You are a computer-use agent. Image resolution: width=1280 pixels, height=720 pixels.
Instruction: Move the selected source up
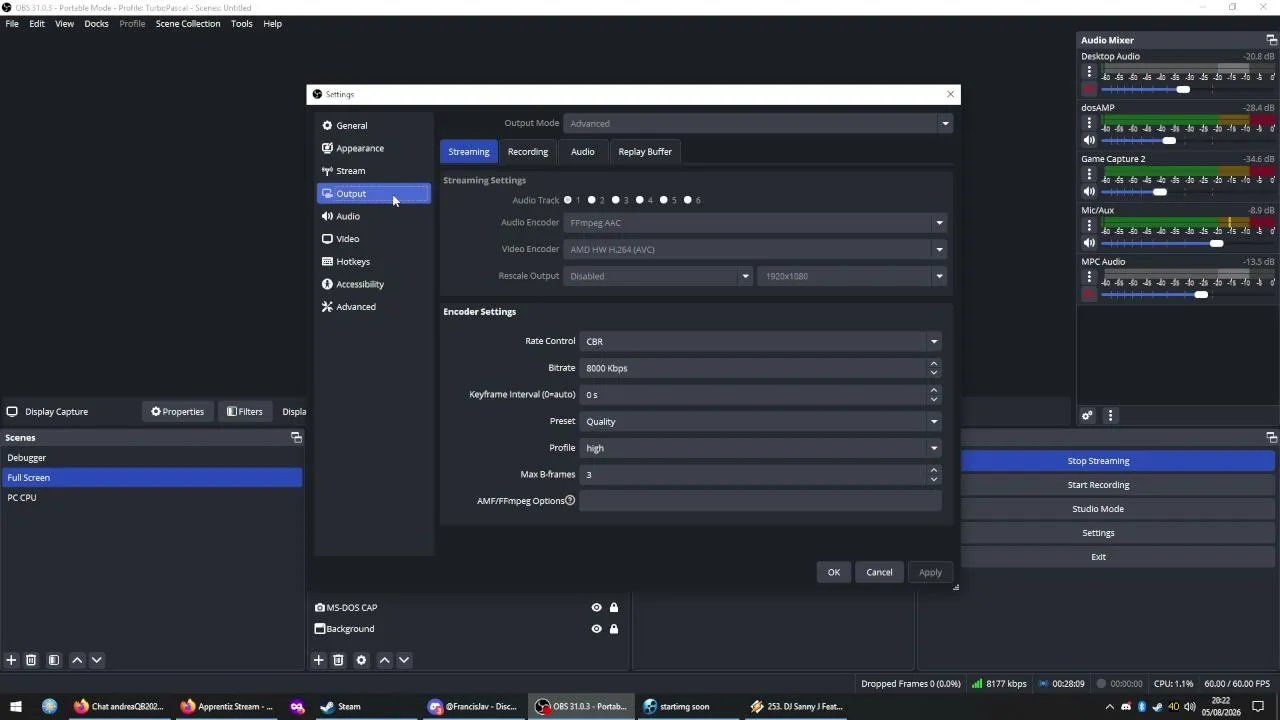(x=384, y=660)
